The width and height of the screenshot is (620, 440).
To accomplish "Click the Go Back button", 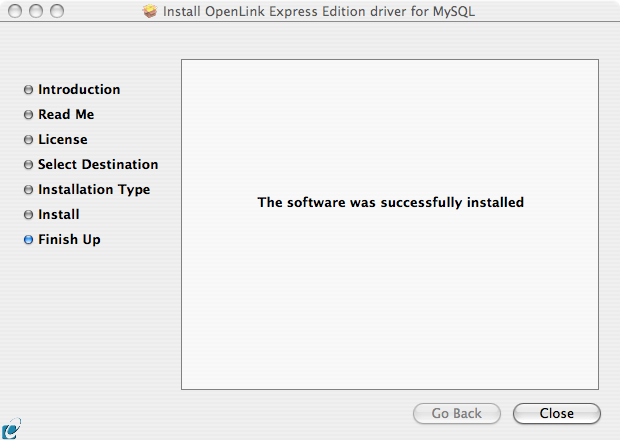I will click(x=457, y=414).
